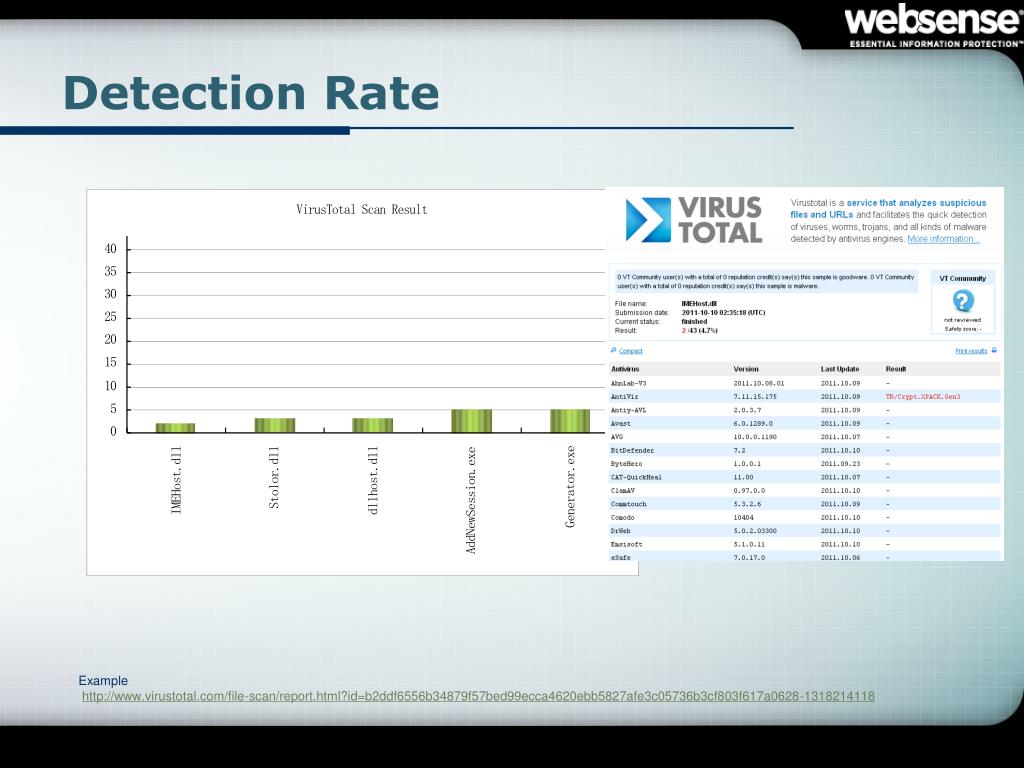Click the 'AntiVir' antivirus row name
1024x768 pixels.
pyautogui.click(x=624, y=396)
